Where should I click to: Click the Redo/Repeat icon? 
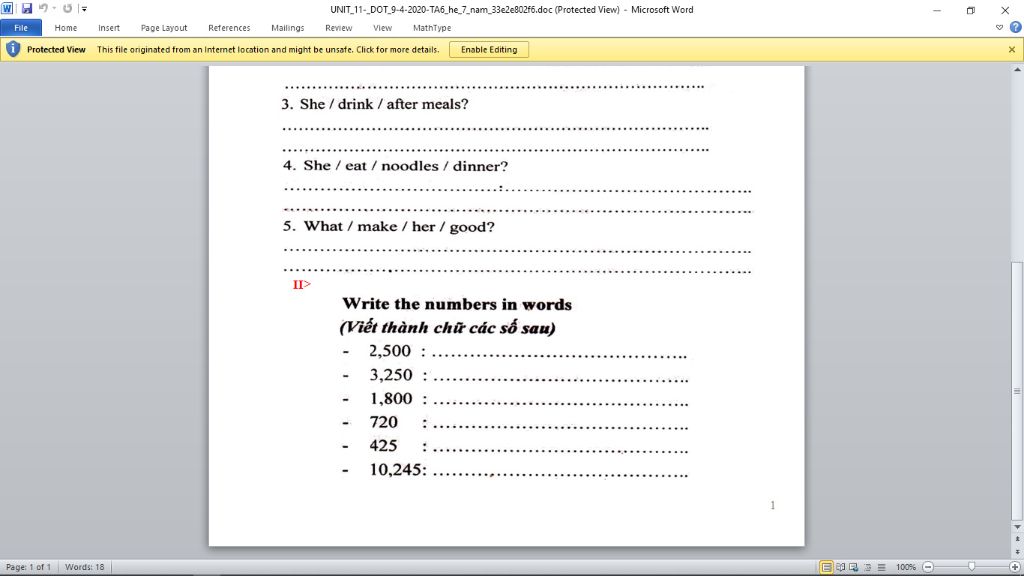67,8
